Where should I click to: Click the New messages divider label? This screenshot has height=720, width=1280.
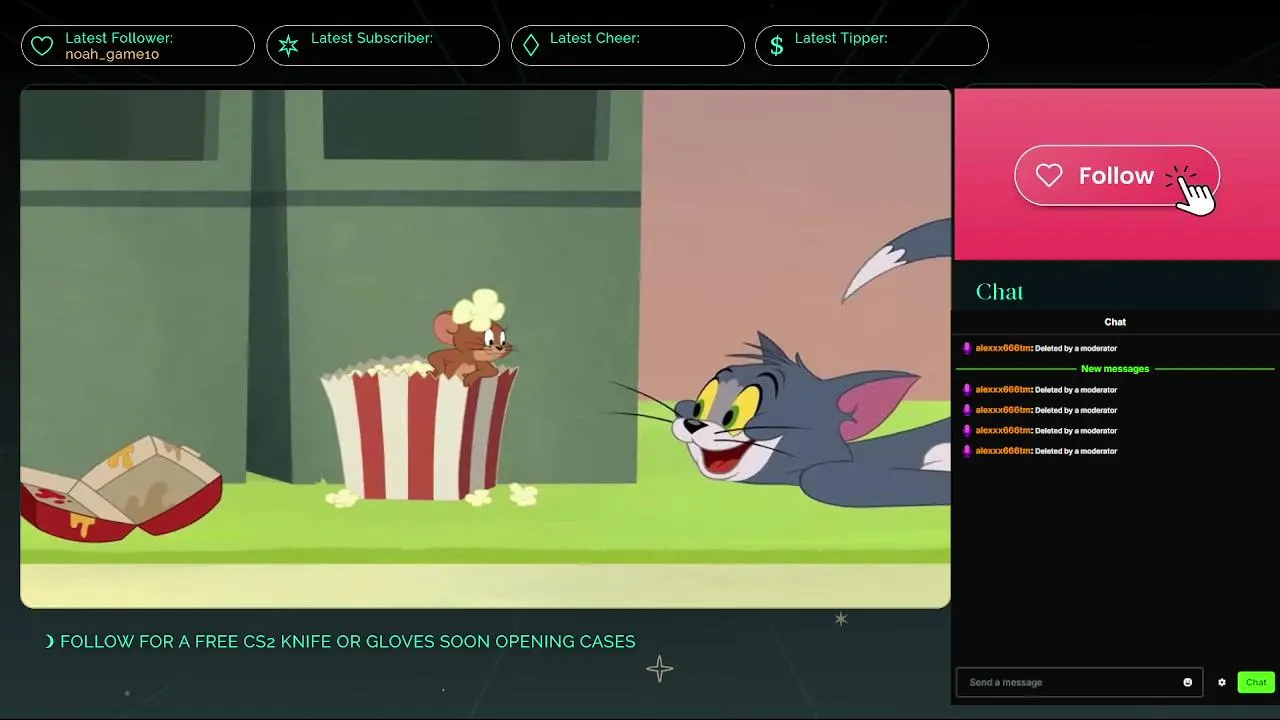1115,369
